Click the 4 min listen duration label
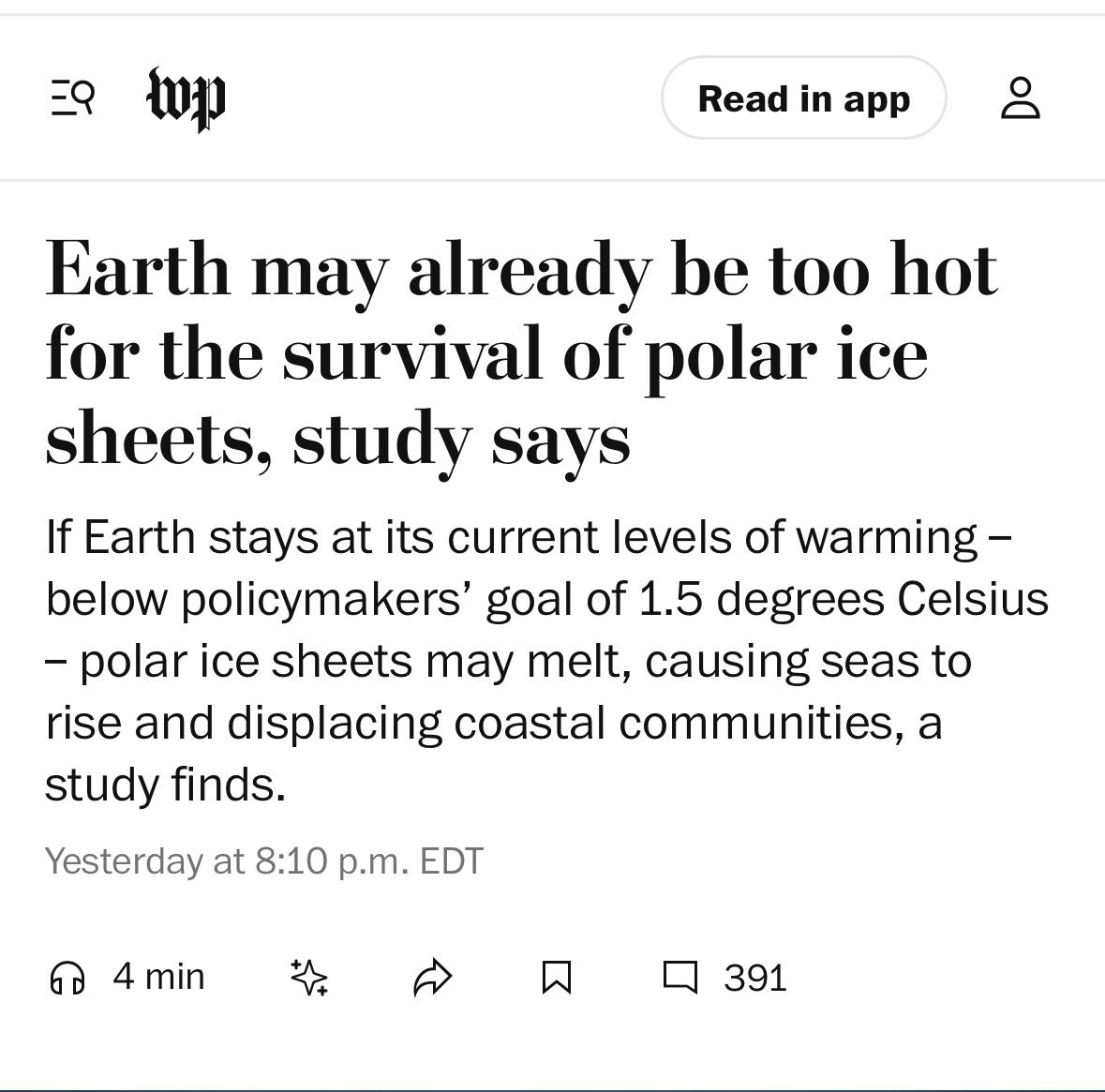This screenshot has height=1092, width=1105. (158, 977)
